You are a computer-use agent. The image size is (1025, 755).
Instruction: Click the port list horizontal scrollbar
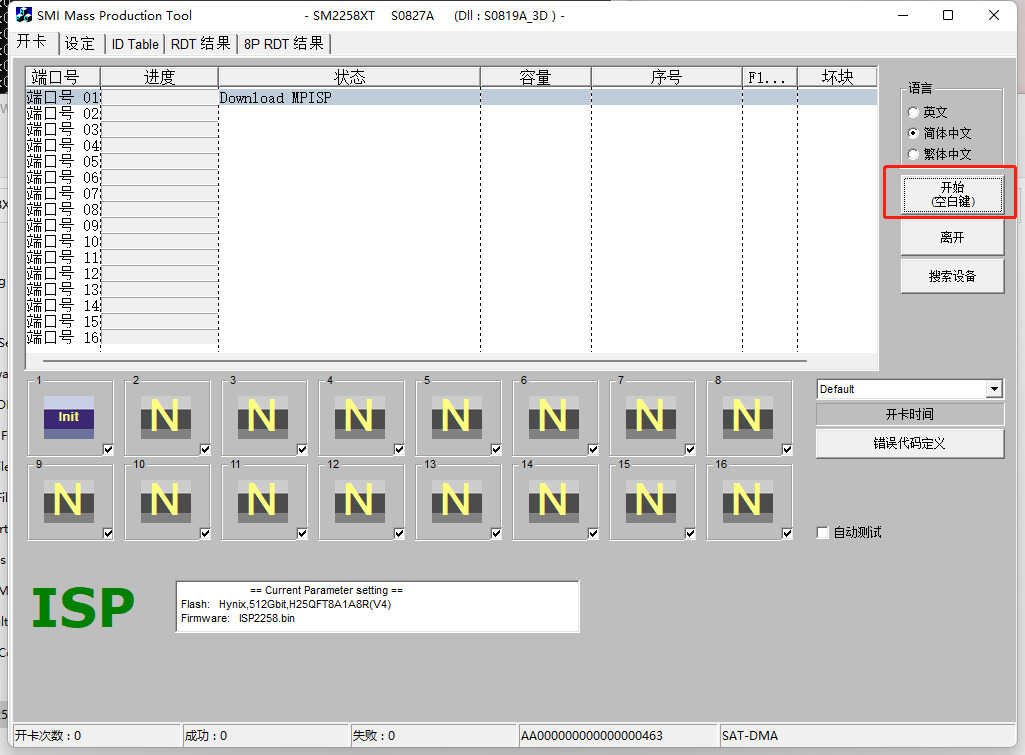(x=425, y=360)
